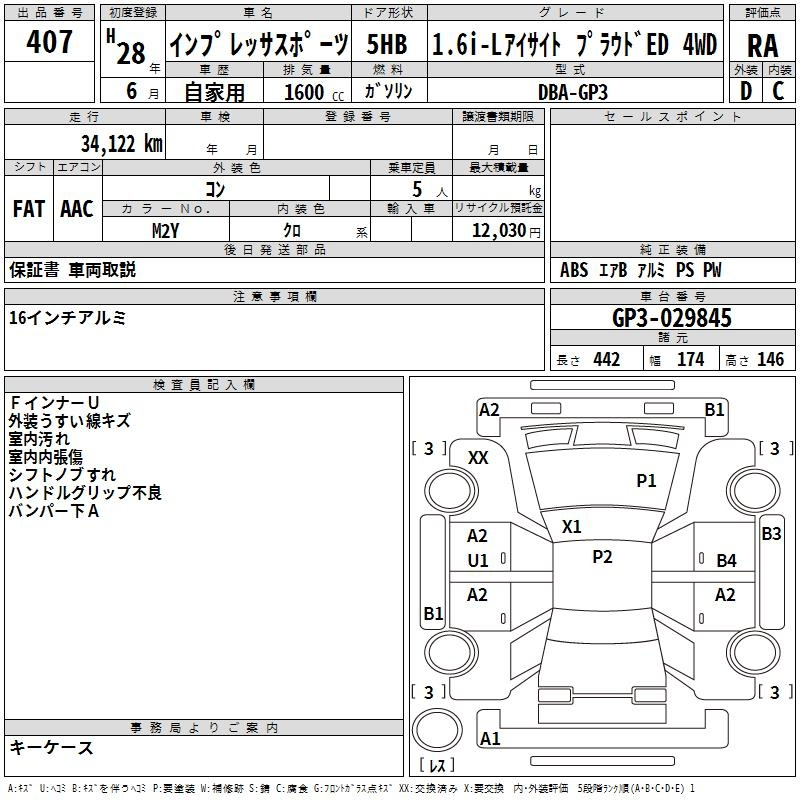Click the 保証書 車両取説 later-shipped parts text
The width and height of the screenshot is (800, 800).
click(72, 269)
